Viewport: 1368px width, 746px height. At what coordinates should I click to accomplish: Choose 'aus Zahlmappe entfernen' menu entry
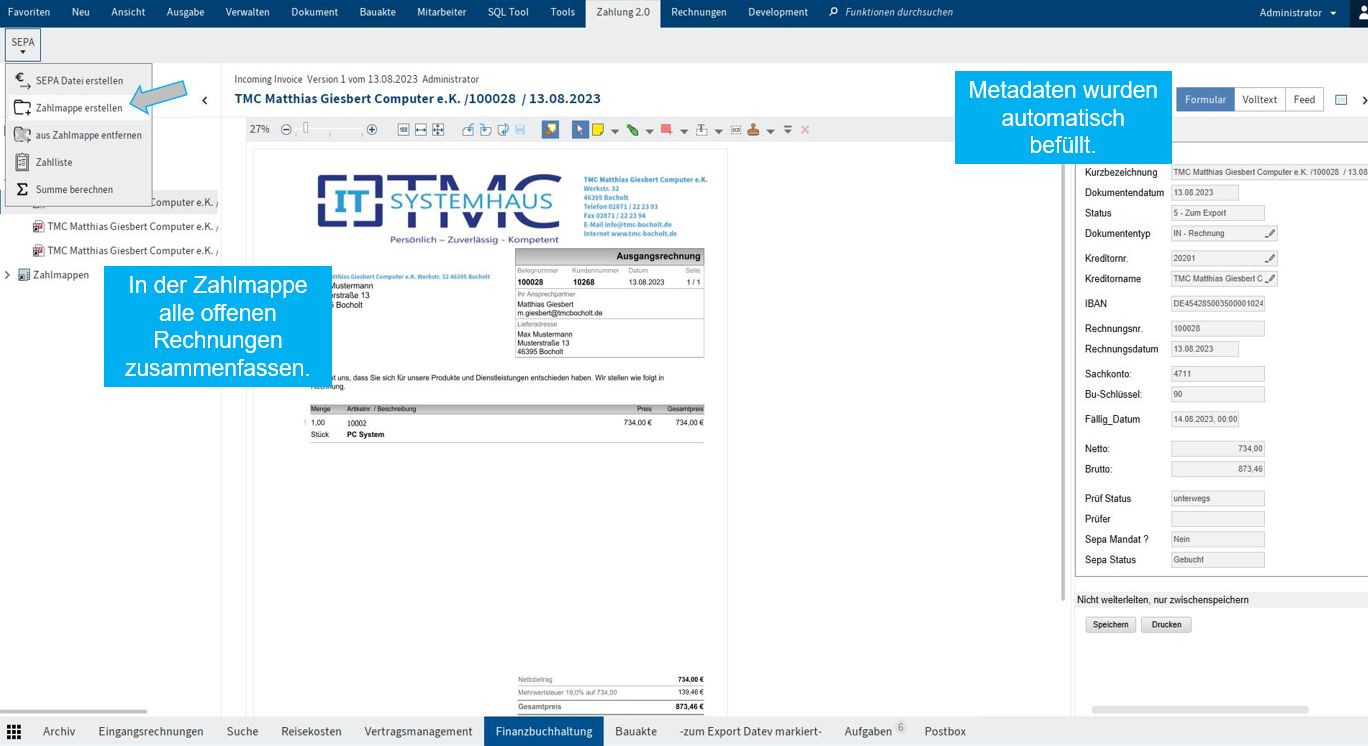pyautogui.click(x=79, y=135)
